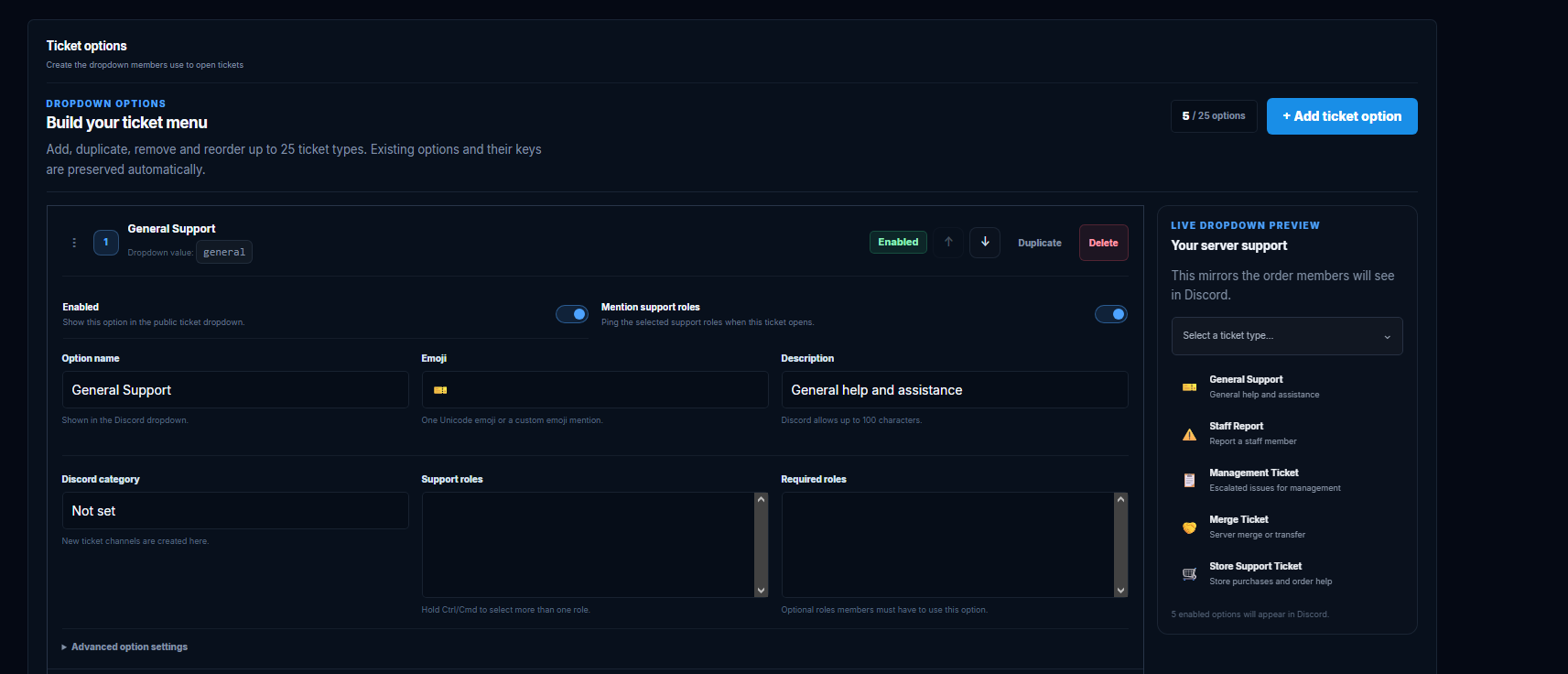Toggle the Mention support roles switch
1568x674 pixels.
[1111, 314]
